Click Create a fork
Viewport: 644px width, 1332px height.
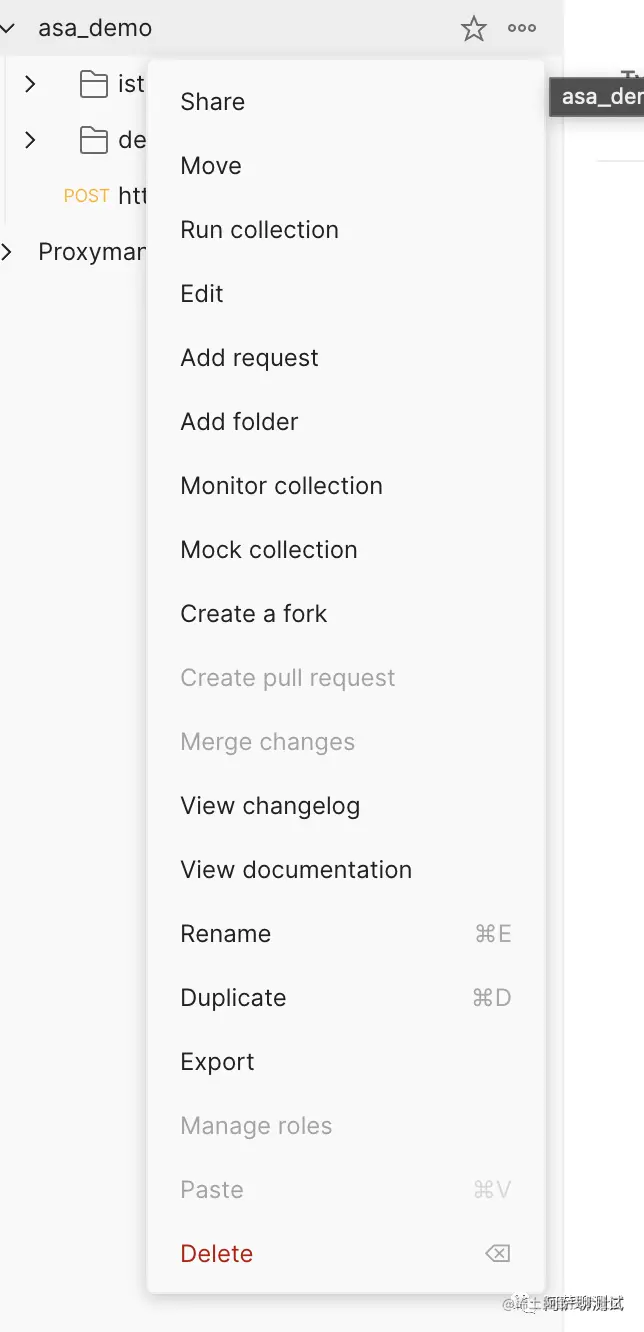(254, 614)
